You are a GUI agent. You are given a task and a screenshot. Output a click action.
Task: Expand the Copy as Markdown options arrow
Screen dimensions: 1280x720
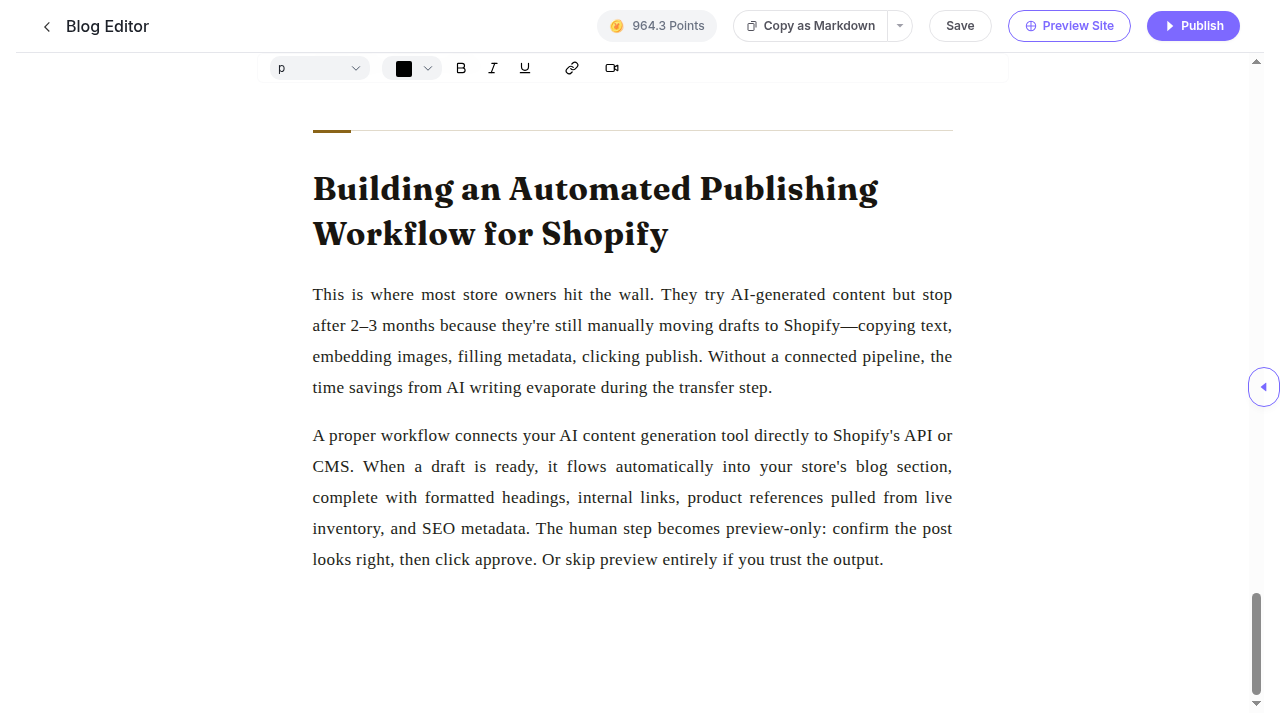click(900, 26)
